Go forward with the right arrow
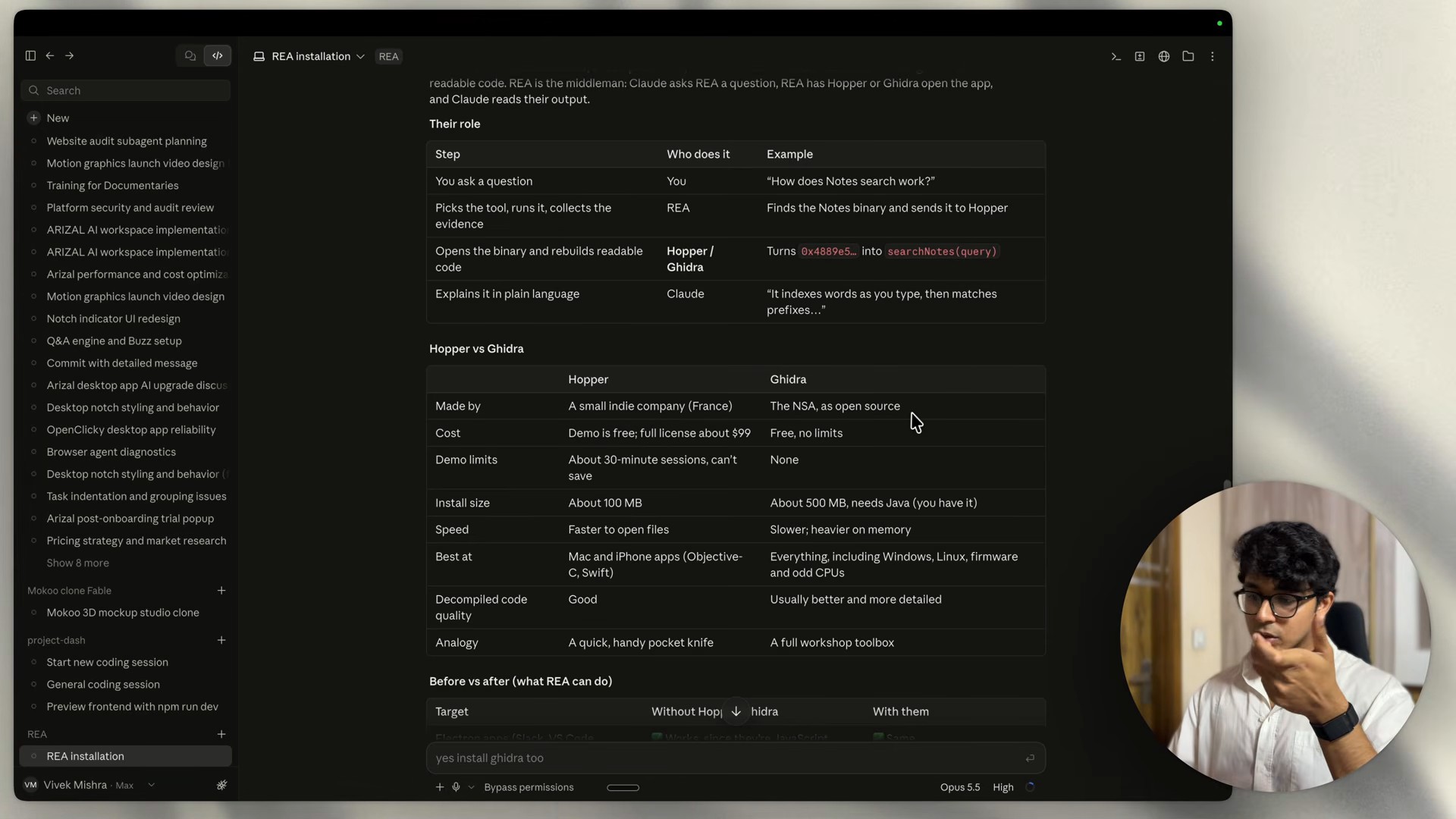This screenshot has height=819, width=1456. tap(70, 55)
